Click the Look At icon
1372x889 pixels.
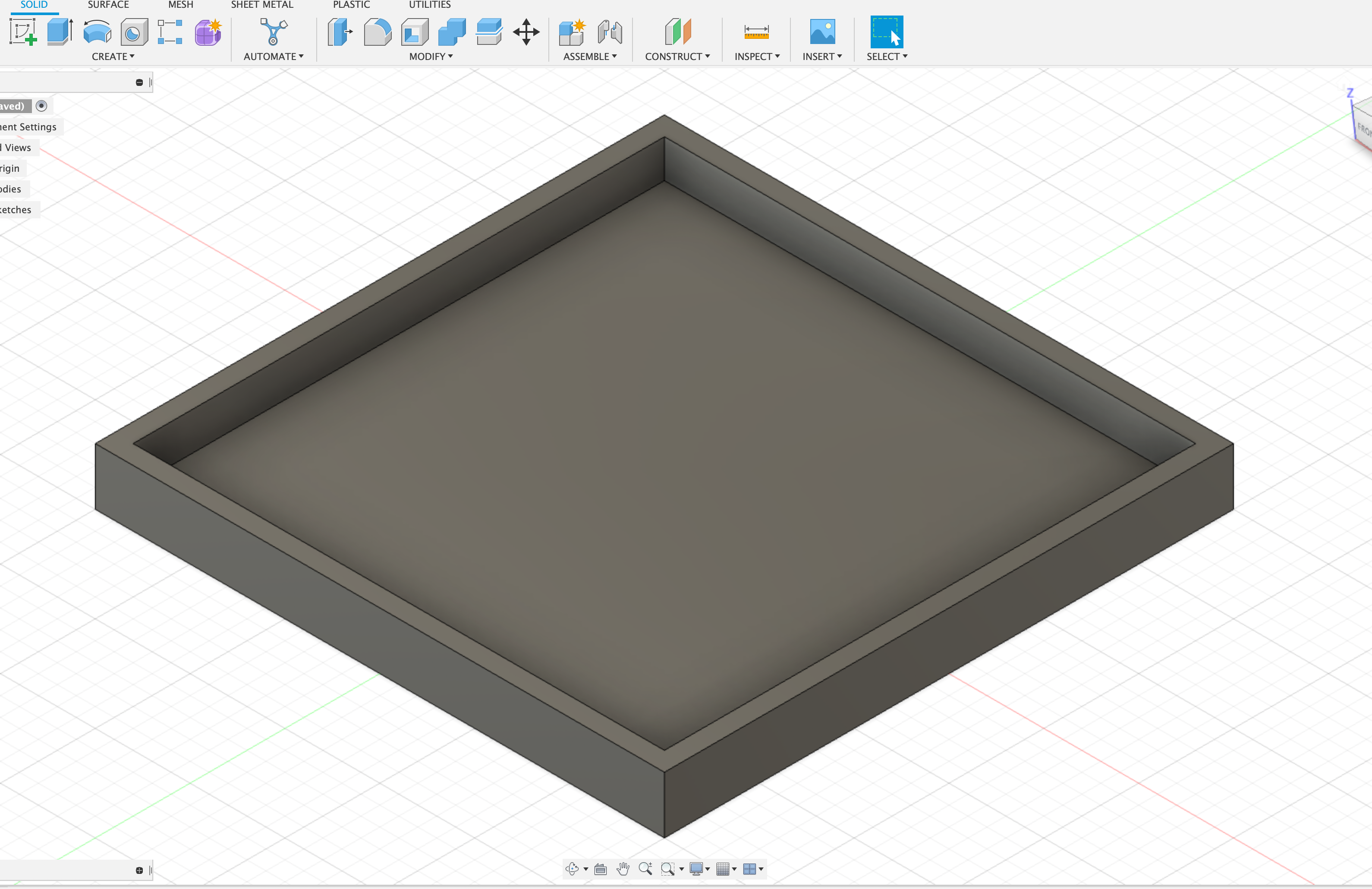pos(600,869)
